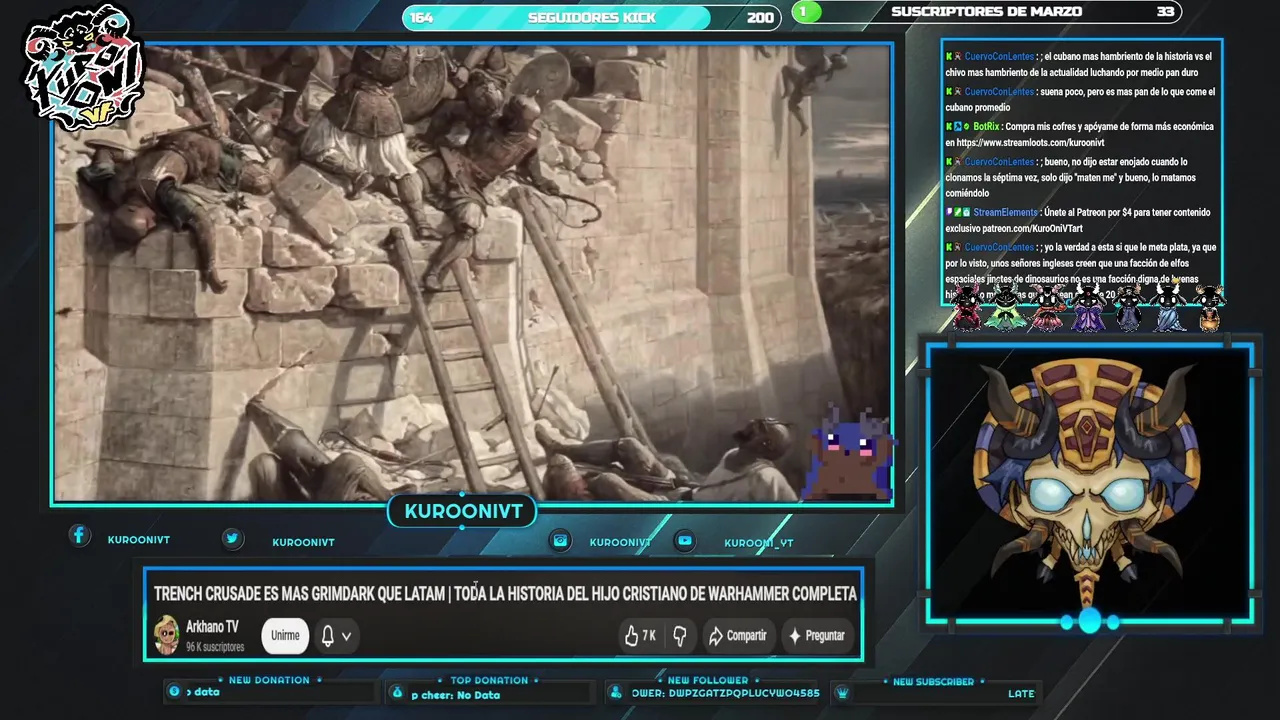
Task: Open the Arkhano TV channel avatar
Action: 166,635
